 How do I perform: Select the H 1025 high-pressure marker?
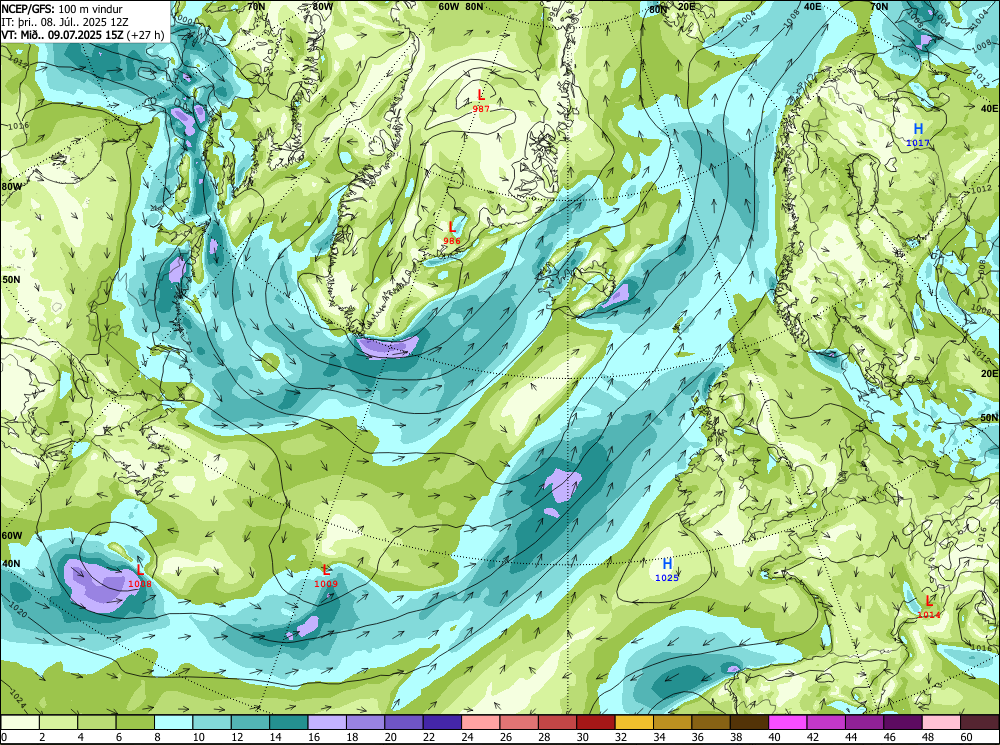(667, 570)
